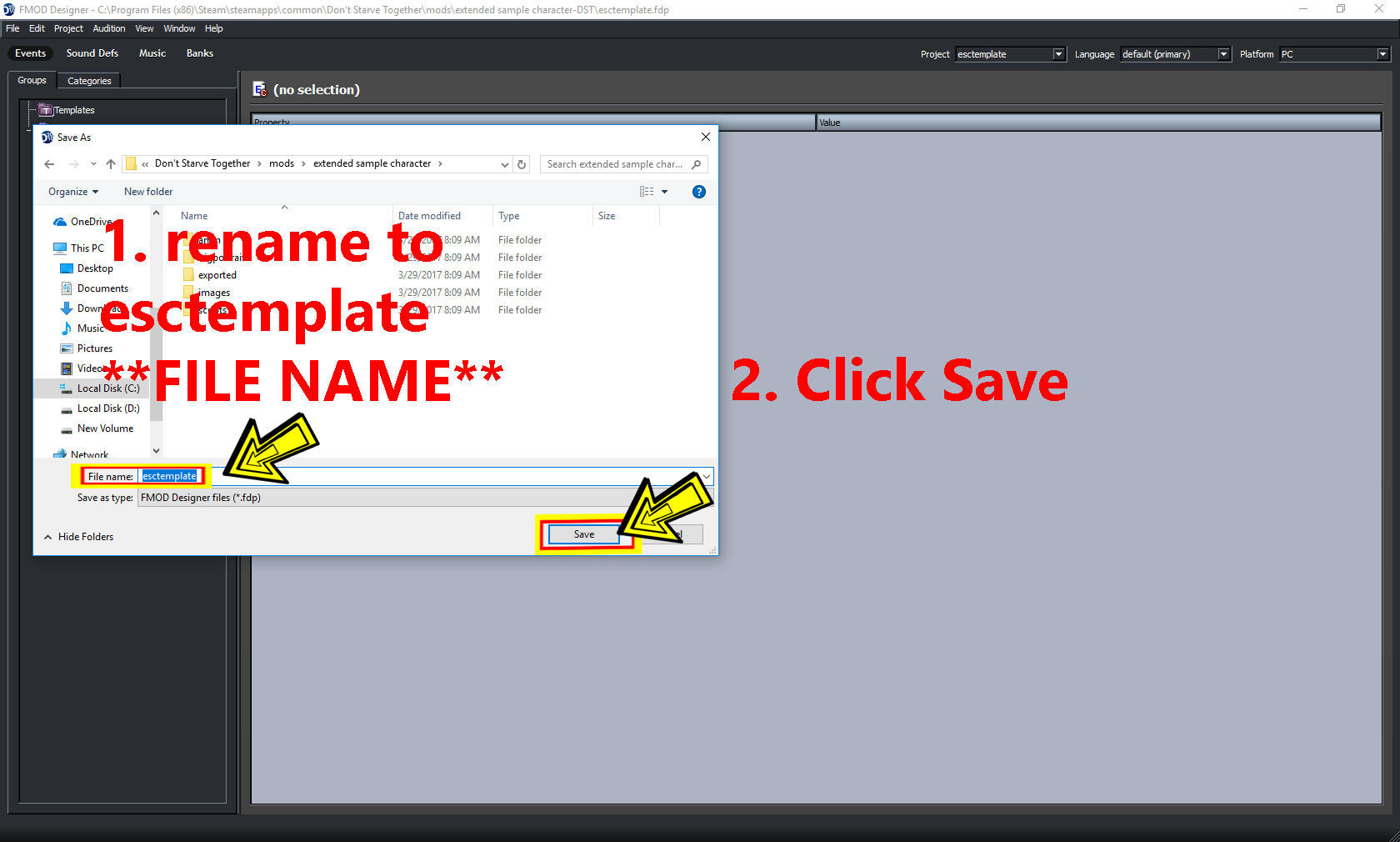Jump to Don't Starve Together breadcrumb folder
Viewport: 1400px width, 842px height.
coord(202,163)
